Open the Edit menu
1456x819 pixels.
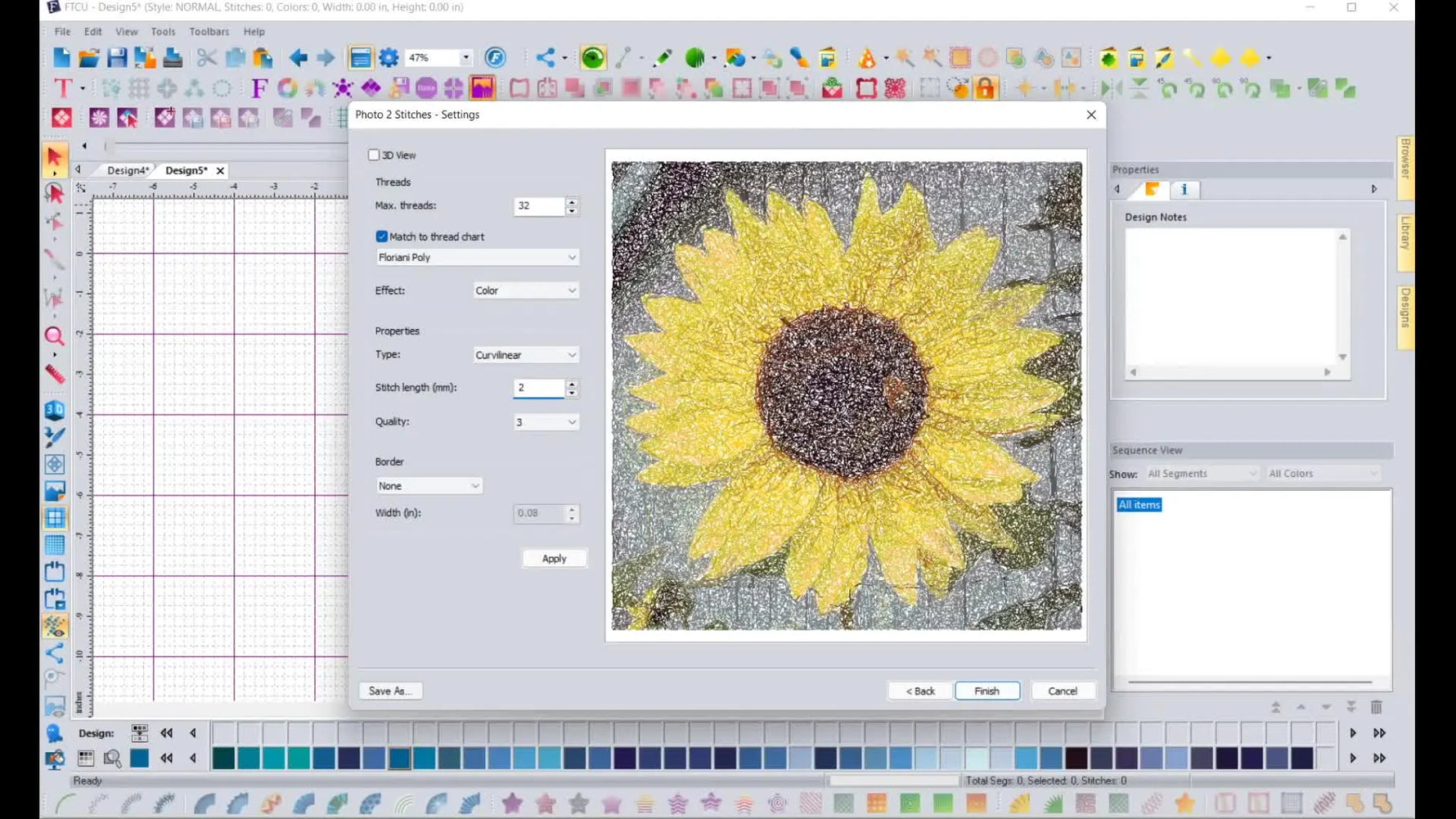click(92, 31)
